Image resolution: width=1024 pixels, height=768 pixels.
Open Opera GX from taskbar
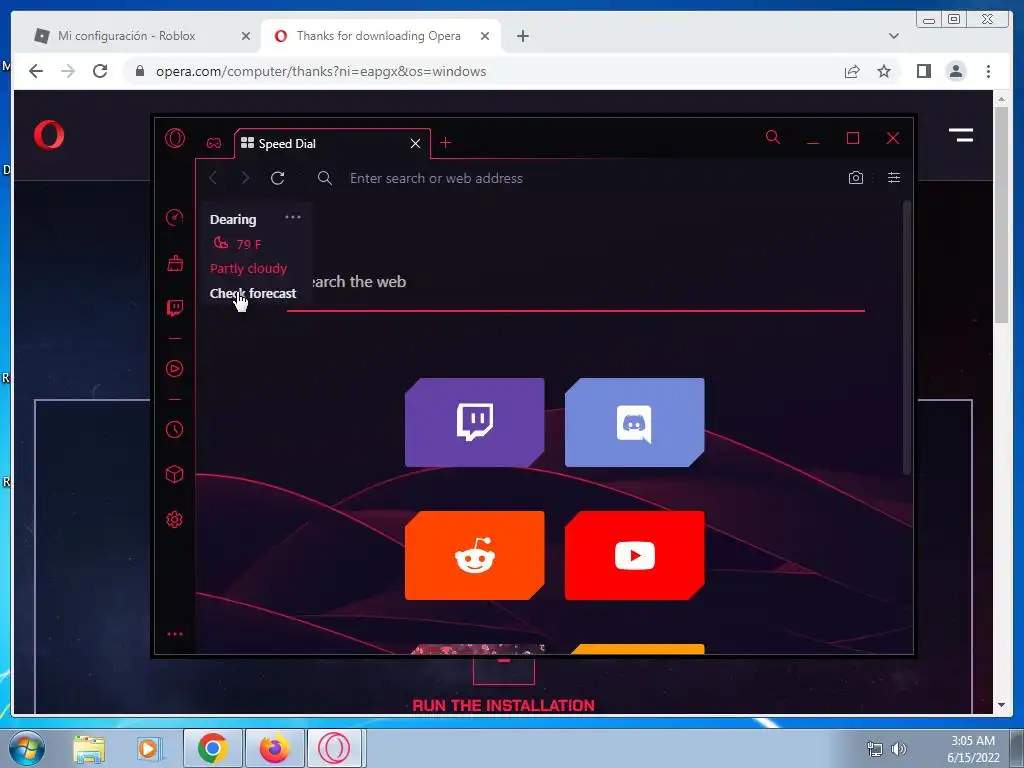click(334, 748)
